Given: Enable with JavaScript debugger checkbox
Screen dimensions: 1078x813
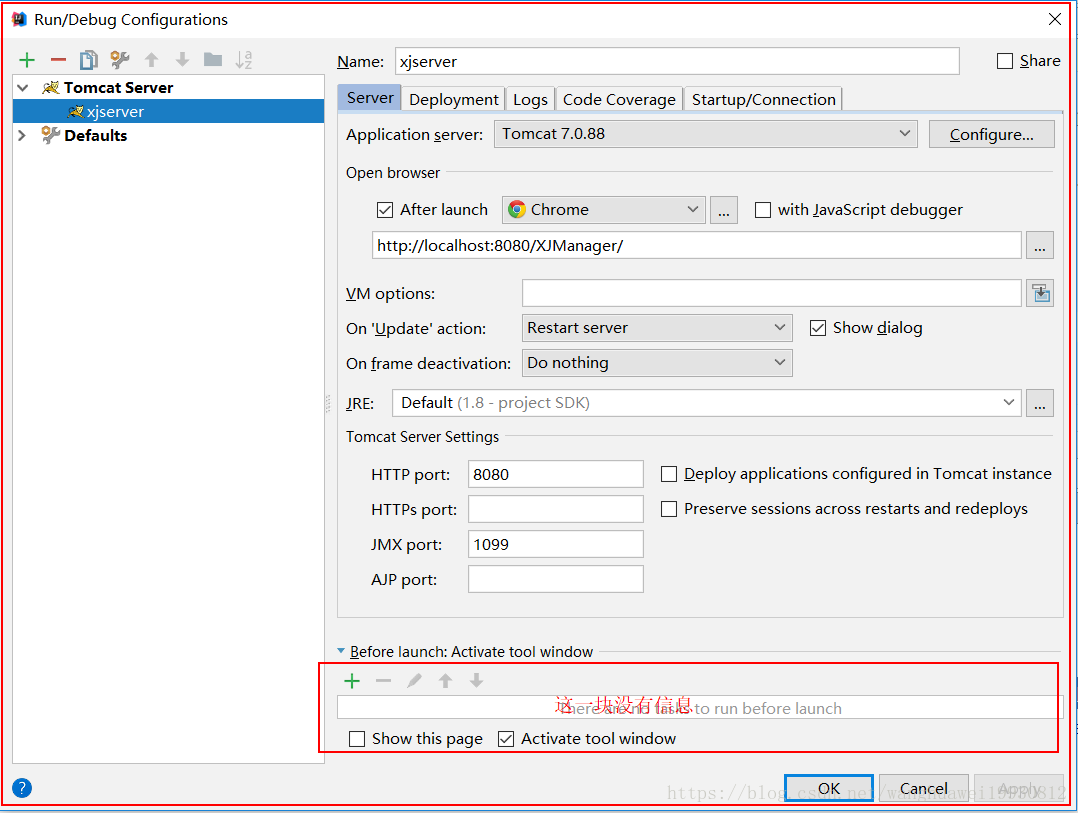Looking at the screenshot, I should (763, 210).
